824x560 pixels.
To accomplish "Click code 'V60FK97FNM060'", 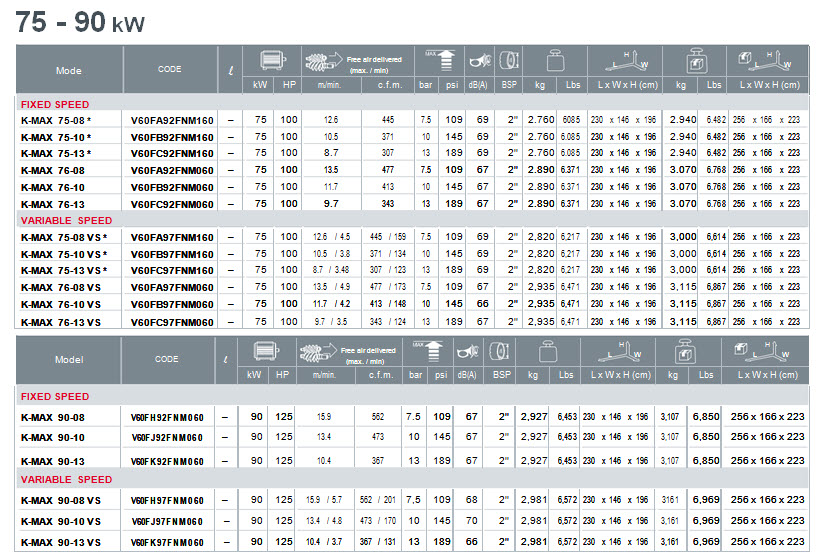I will pyautogui.click(x=167, y=542).
